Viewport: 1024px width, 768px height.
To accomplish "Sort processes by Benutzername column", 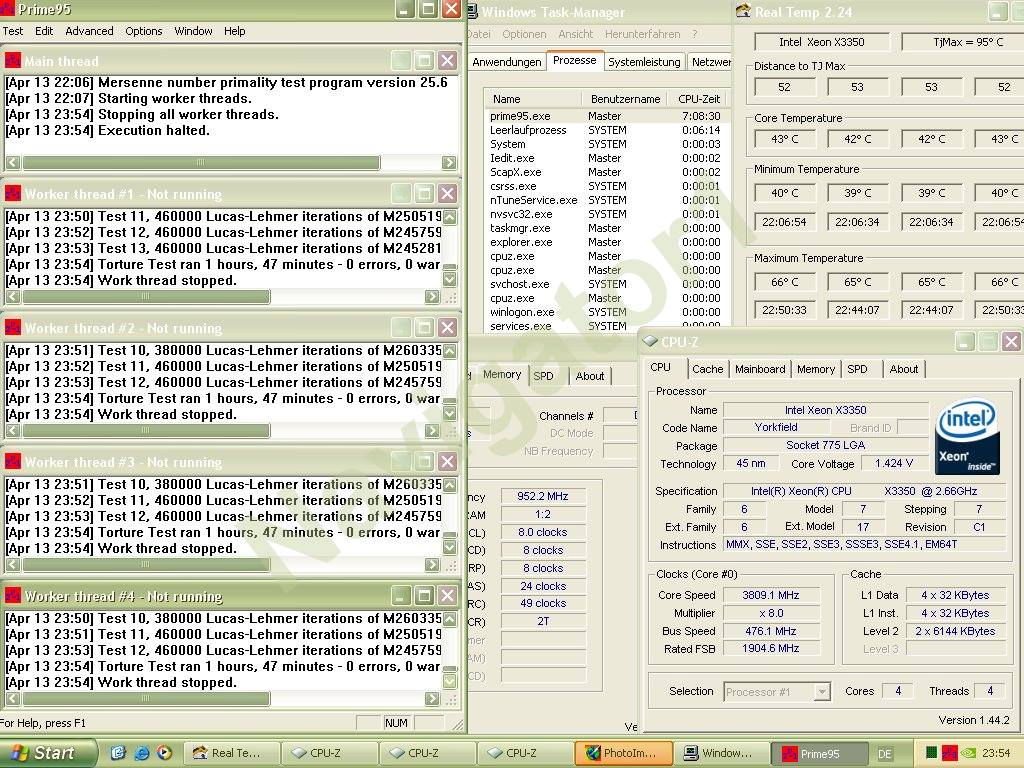I will (x=625, y=99).
